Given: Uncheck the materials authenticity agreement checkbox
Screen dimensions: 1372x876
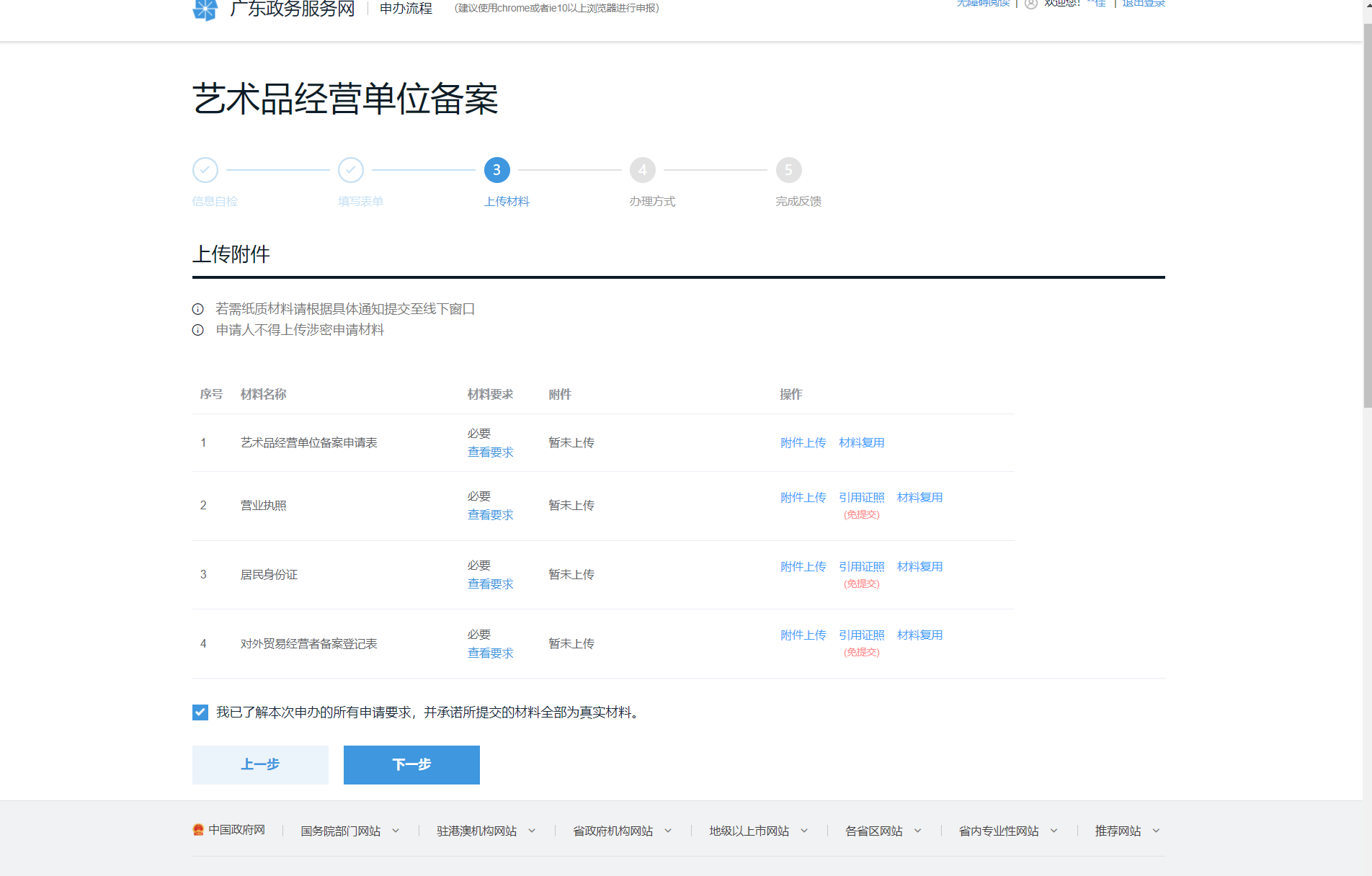Looking at the screenshot, I should click(200, 712).
